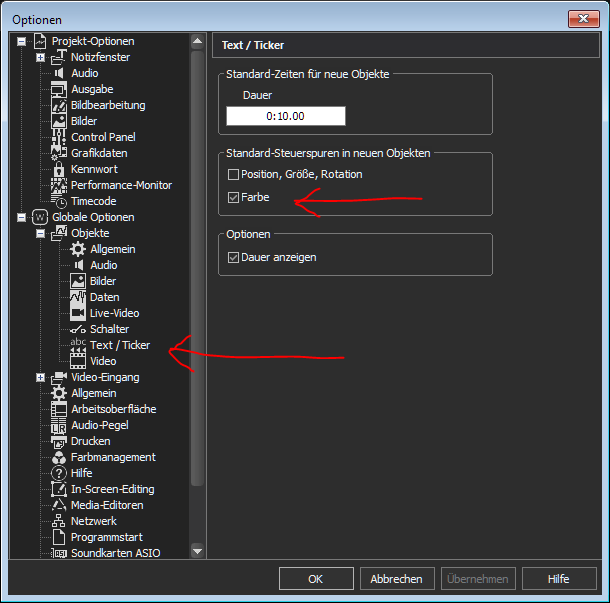Viewport: 610px width, 603px height.
Task: Select the Live-Video camera icon
Action: pos(78,313)
